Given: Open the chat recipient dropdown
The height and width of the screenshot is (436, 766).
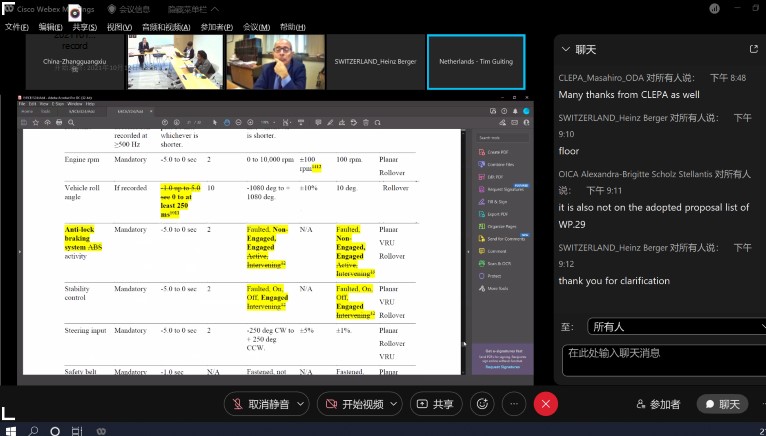Looking at the screenshot, I should (x=676, y=326).
